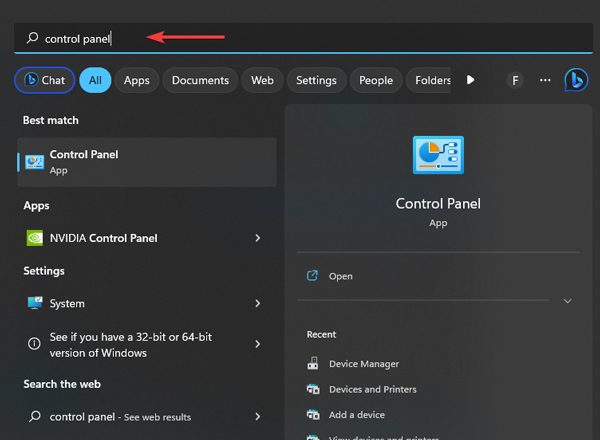Click the 'control panel' search text field
Image resolution: width=600 pixels, height=440 pixels.
click(x=303, y=38)
